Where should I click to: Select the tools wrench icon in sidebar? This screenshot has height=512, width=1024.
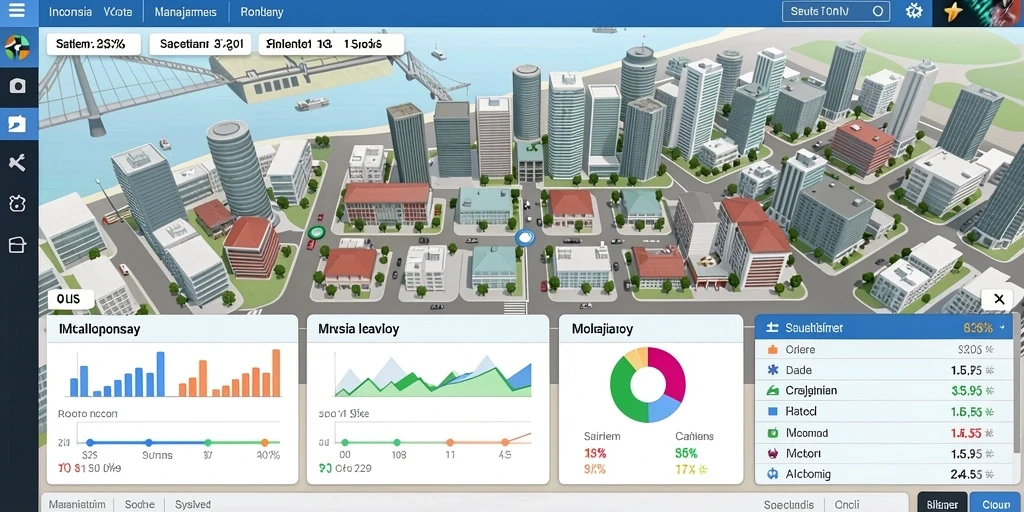point(17,163)
